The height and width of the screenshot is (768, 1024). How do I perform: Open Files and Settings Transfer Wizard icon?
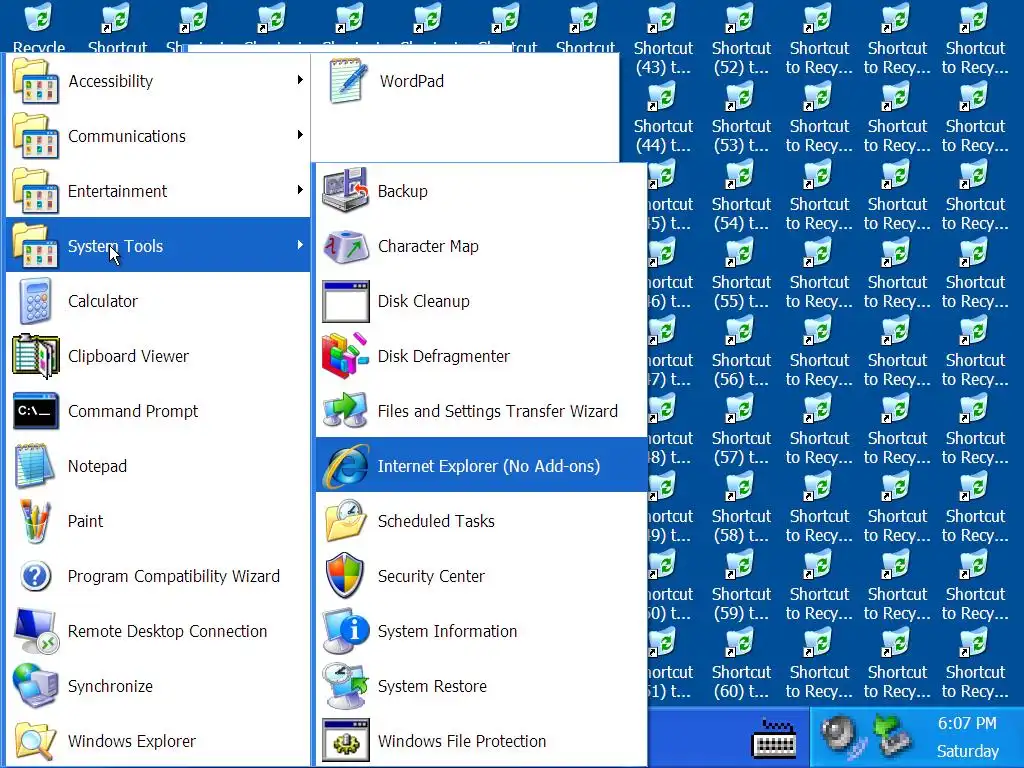click(x=345, y=411)
